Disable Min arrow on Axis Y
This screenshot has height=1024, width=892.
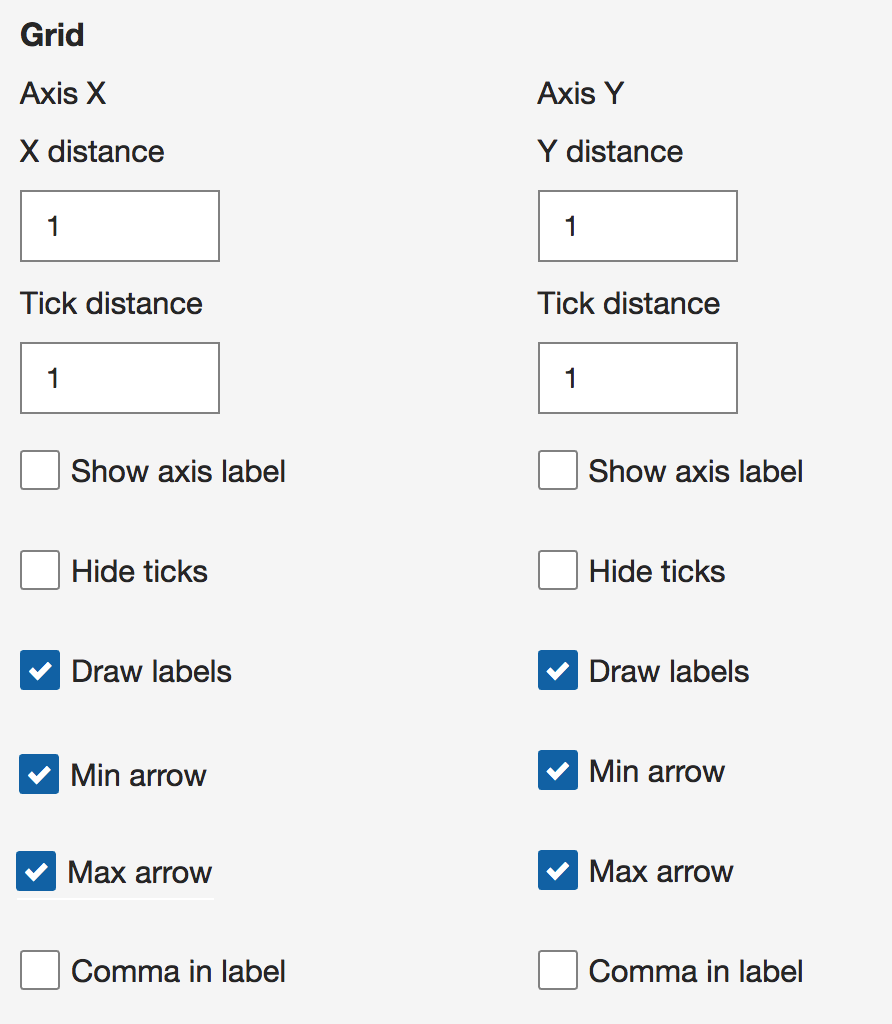point(558,770)
